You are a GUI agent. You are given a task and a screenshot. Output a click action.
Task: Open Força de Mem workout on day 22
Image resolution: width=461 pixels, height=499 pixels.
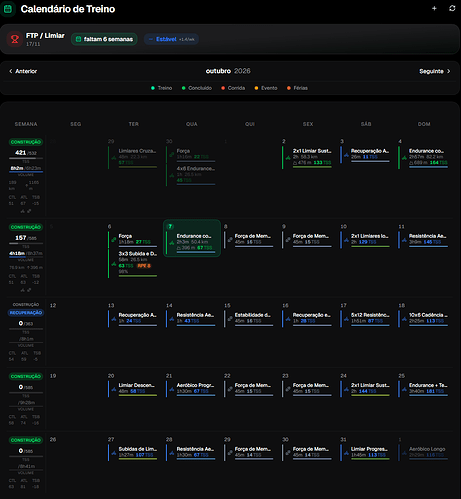coord(249,389)
